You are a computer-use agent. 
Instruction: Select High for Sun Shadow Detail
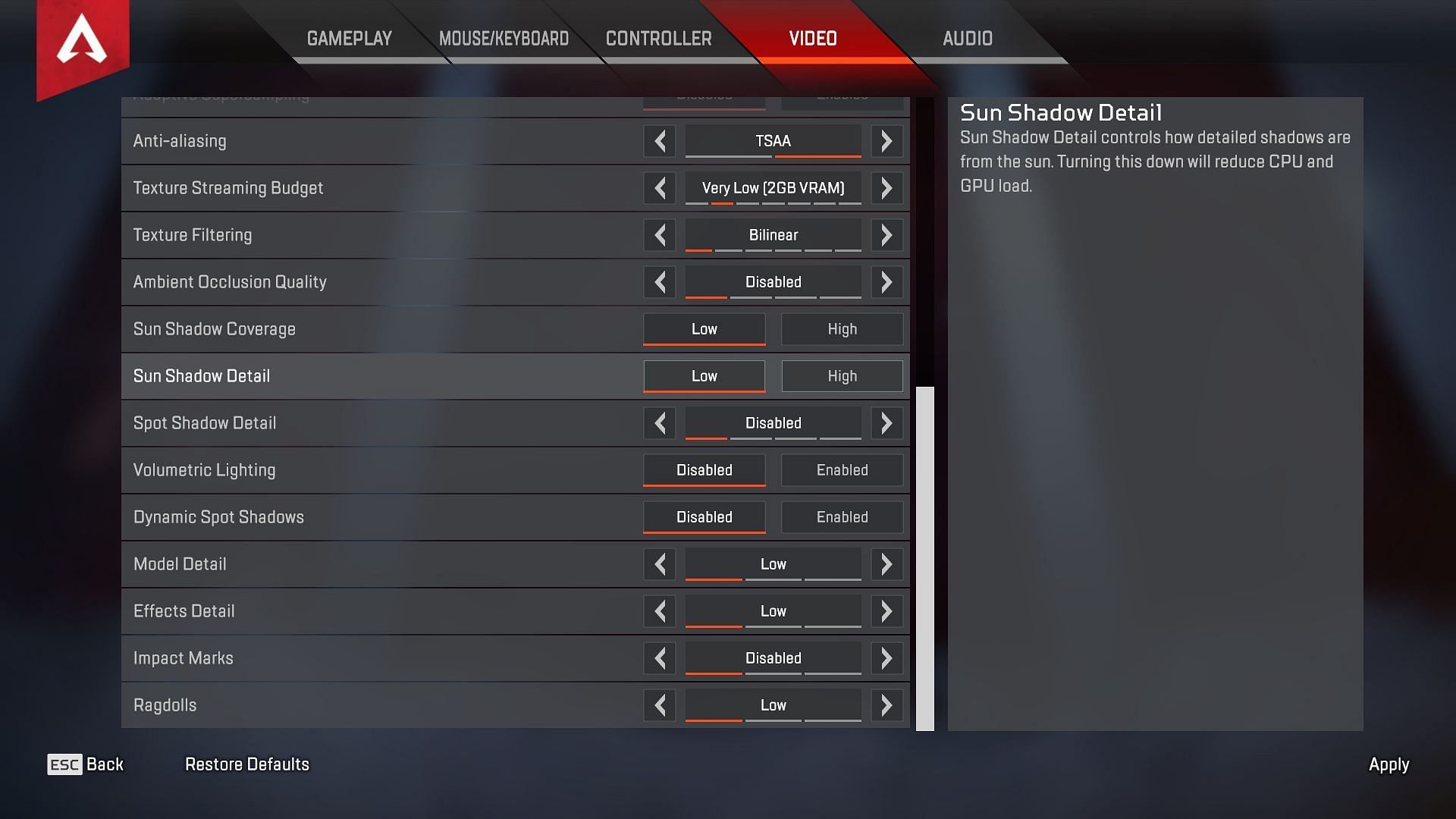(842, 375)
